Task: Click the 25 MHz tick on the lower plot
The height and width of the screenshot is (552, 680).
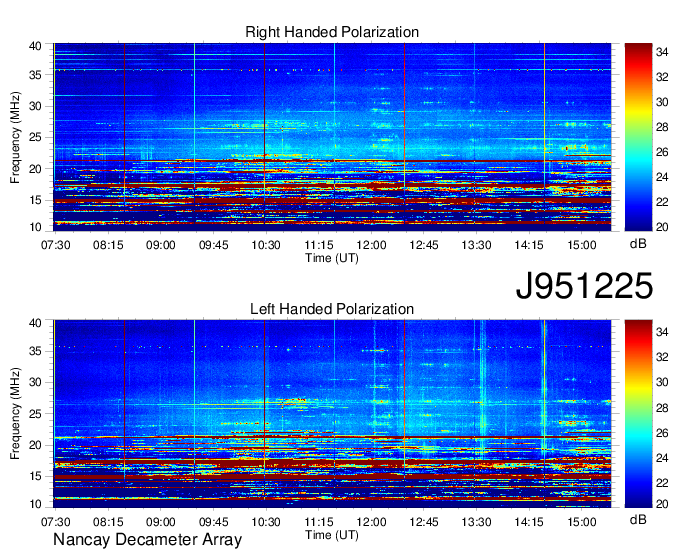Action: 35,414
